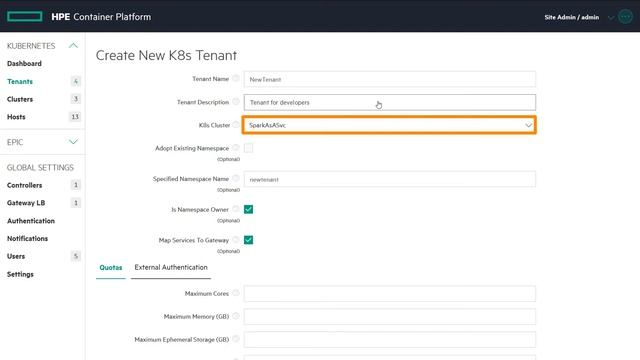Expand the EPIC sidebar section
Image resolution: width=640 pixels, height=360 pixels.
coord(73,142)
